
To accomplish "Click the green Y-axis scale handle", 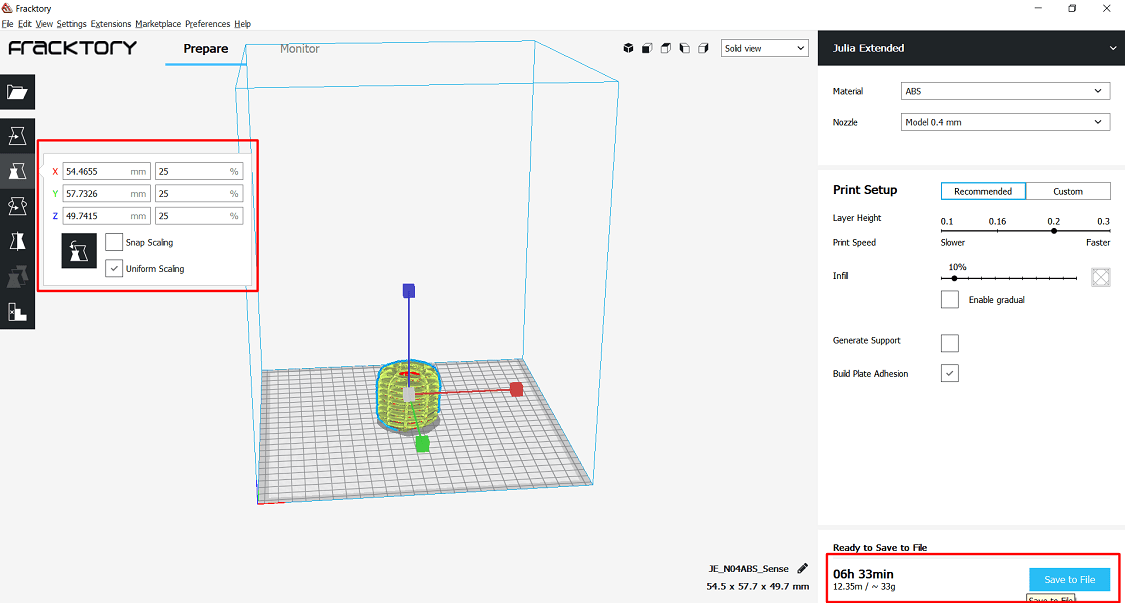I will 423,444.
